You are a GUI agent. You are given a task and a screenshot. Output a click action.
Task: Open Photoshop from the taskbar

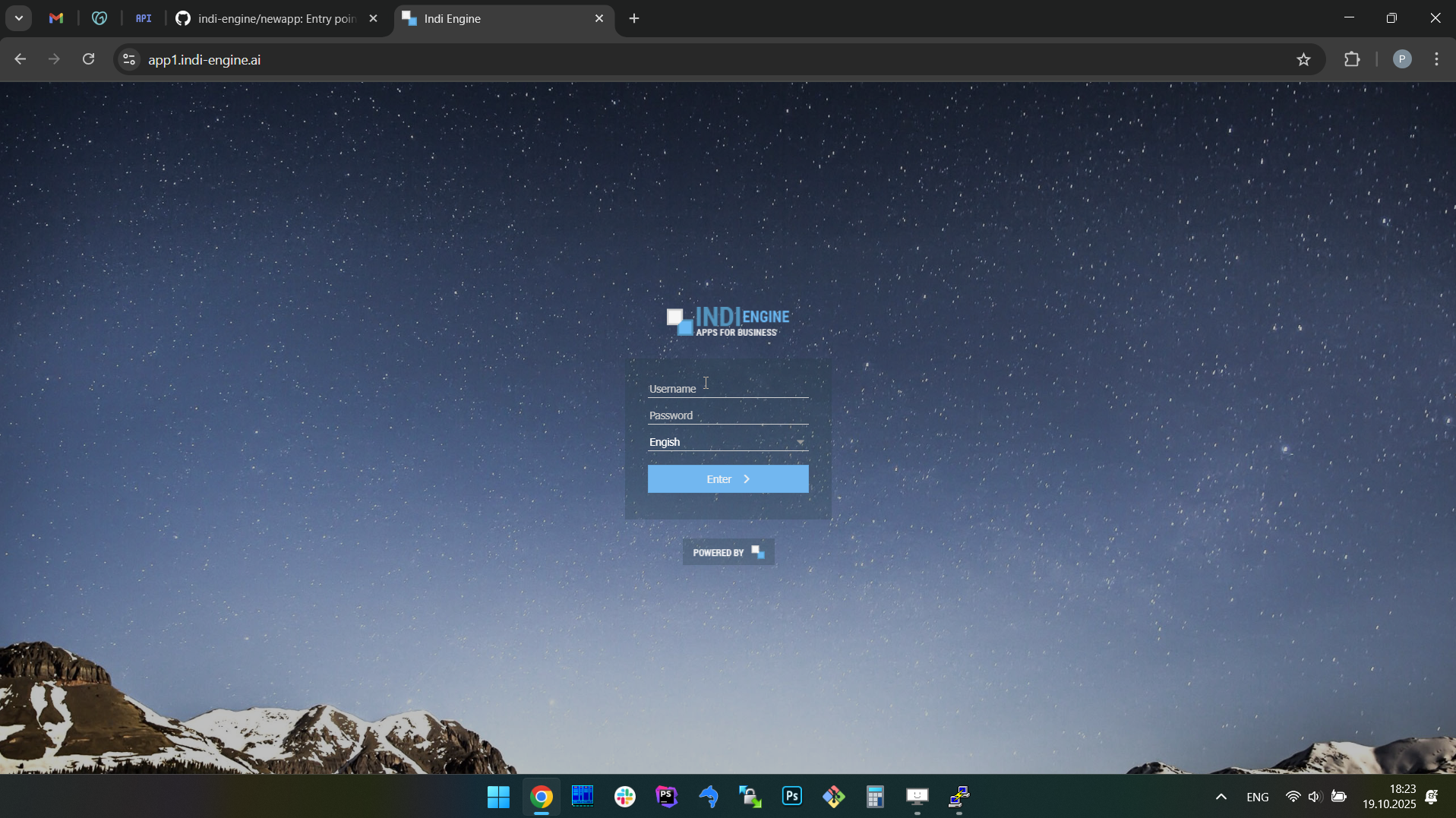791,796
